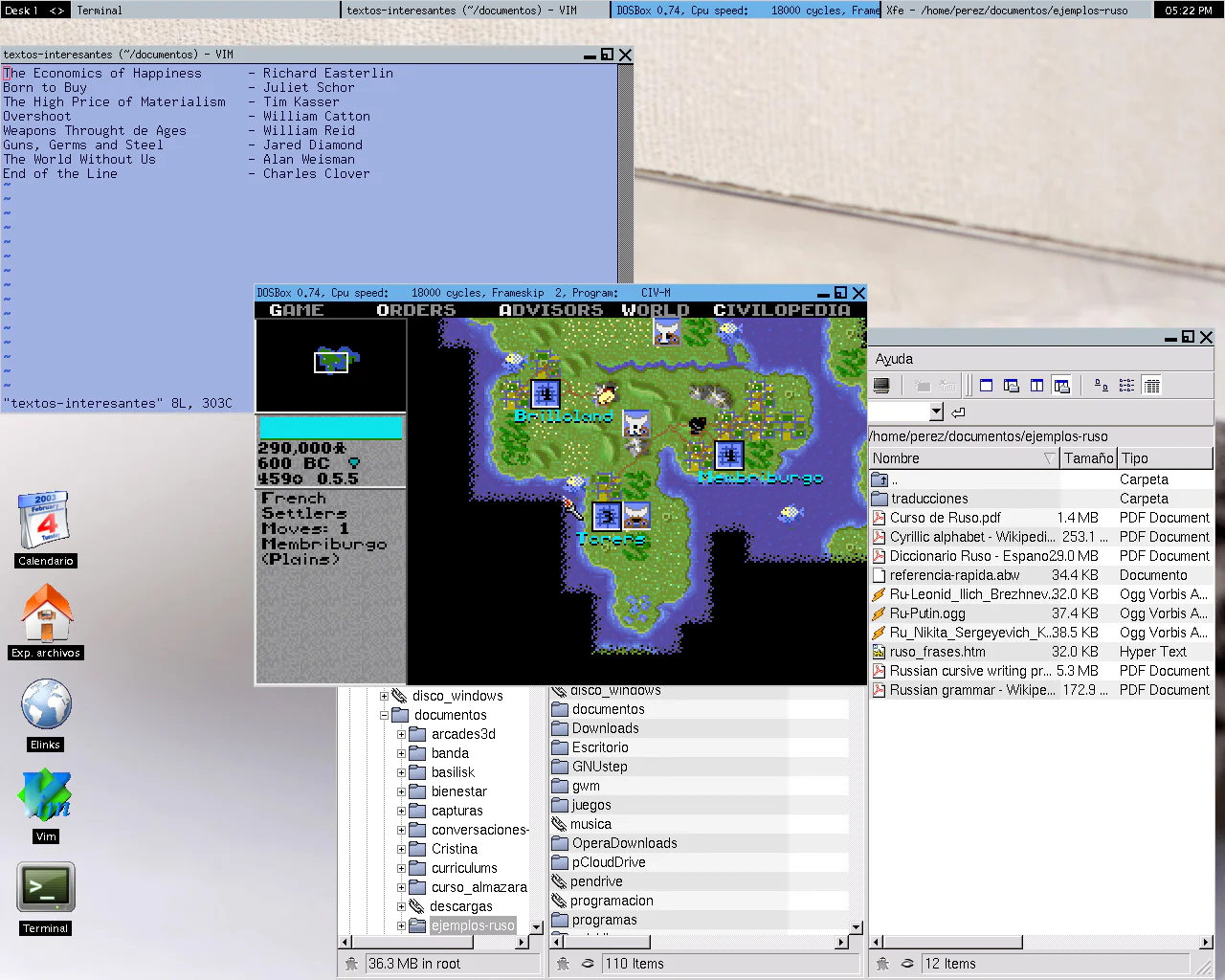This screenshot has width=1225, height=980.
Task: Switch Xfe to one panel view
Action: tap(986, 386)
